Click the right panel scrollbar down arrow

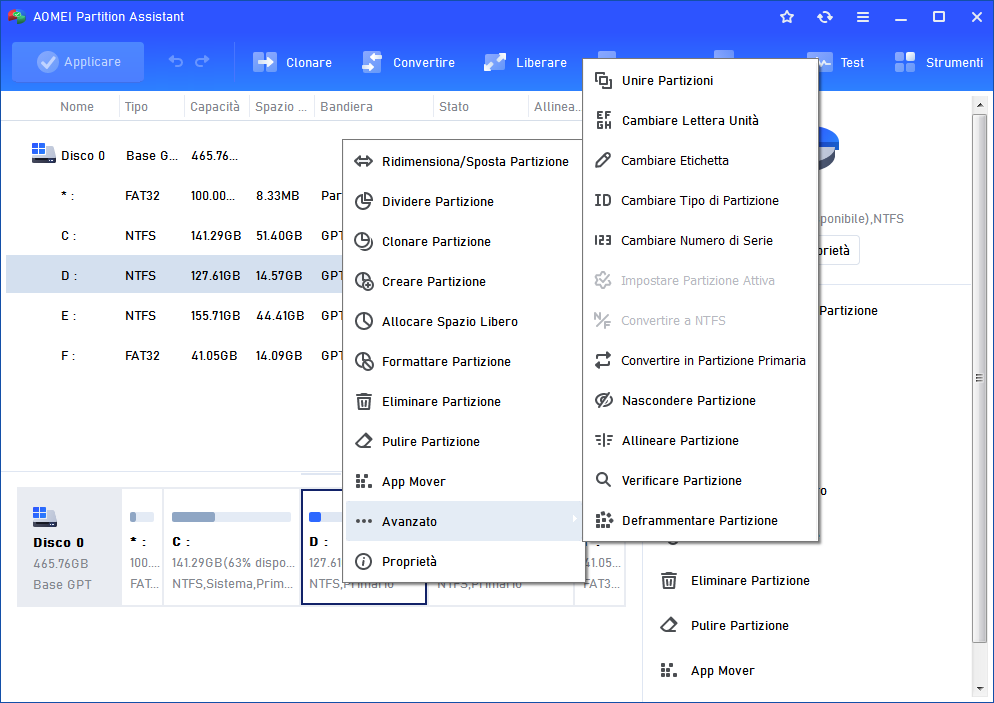click(980, 688)
